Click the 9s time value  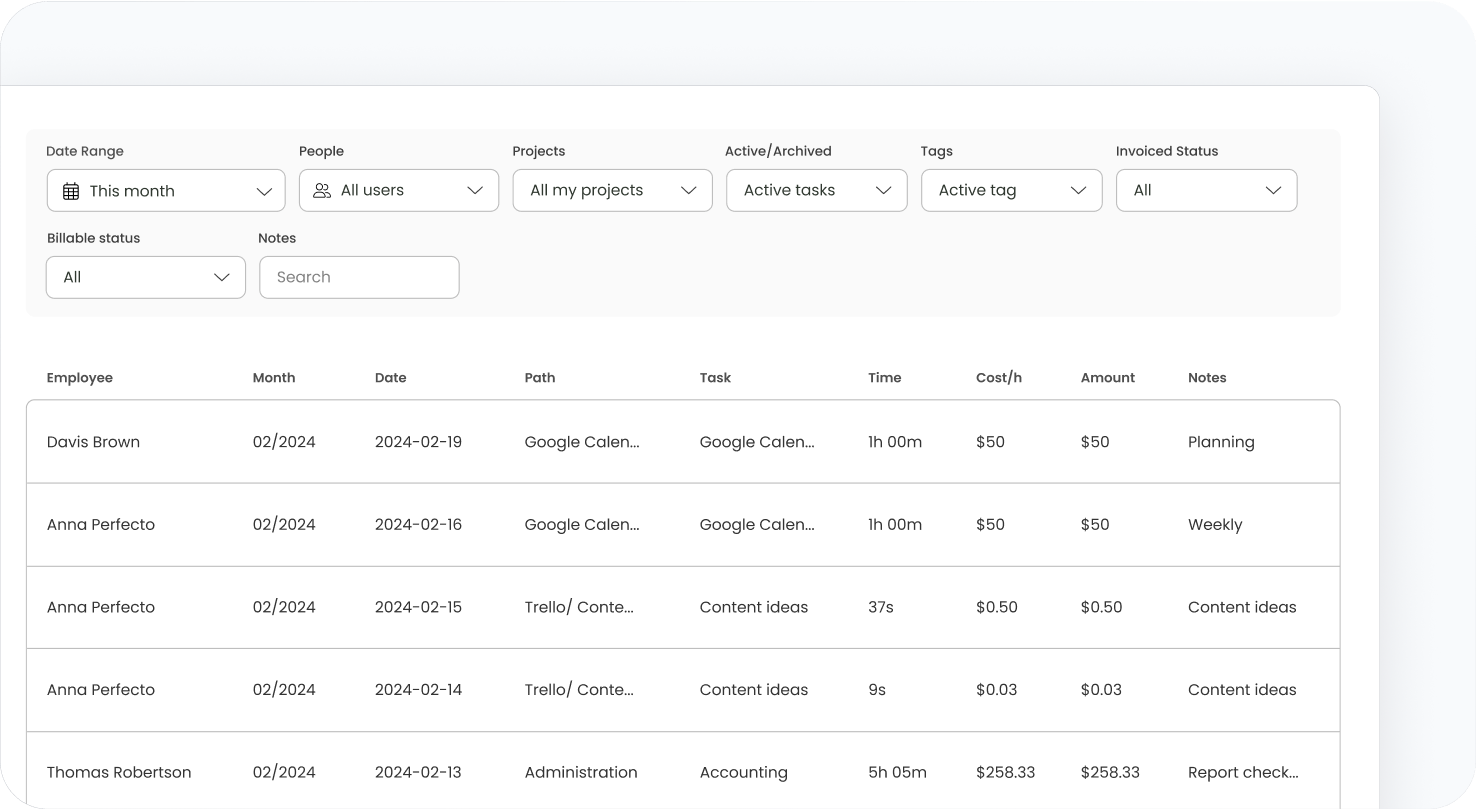877,690
